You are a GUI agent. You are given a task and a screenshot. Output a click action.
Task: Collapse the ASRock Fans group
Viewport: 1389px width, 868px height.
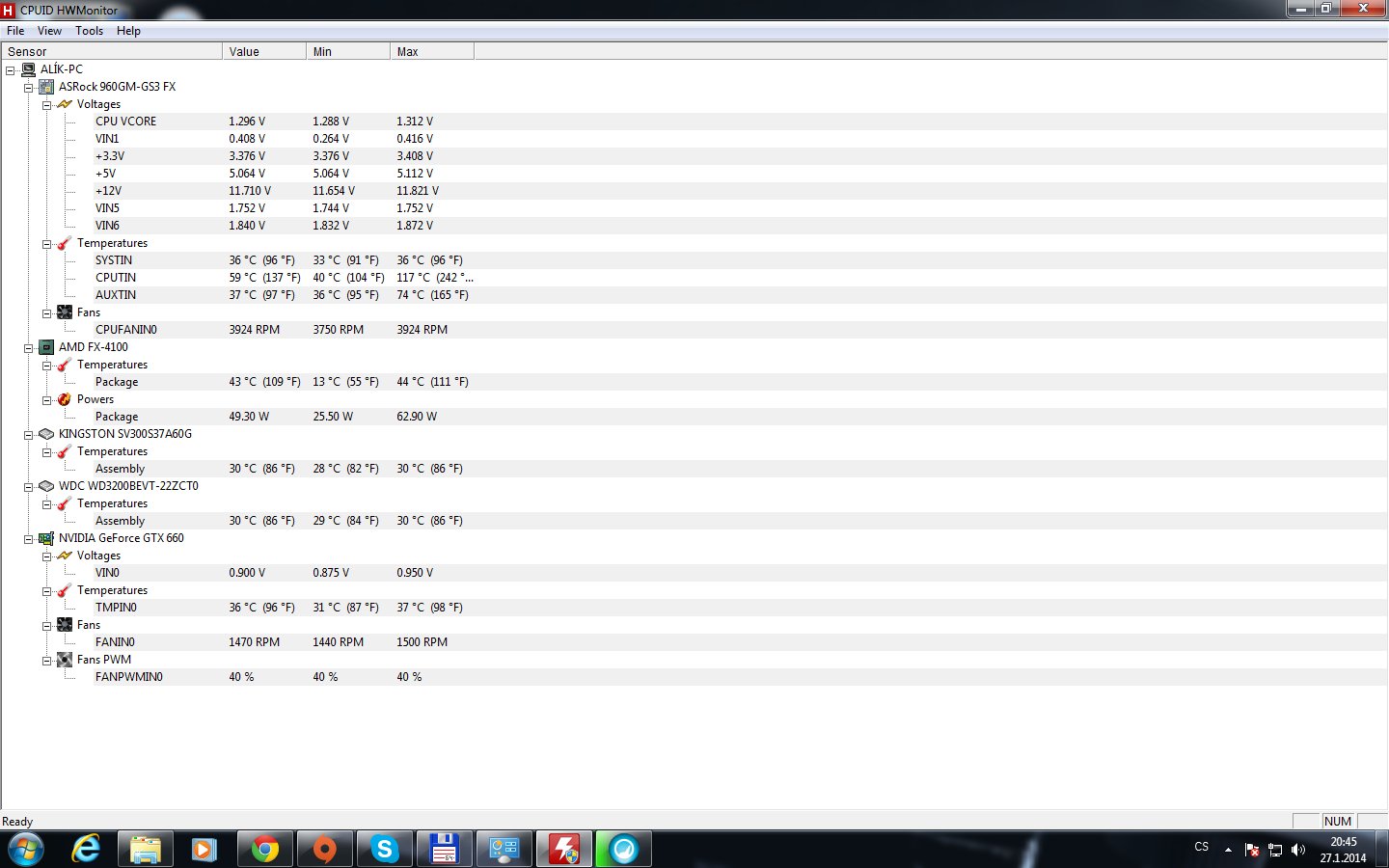click(46, 313)
